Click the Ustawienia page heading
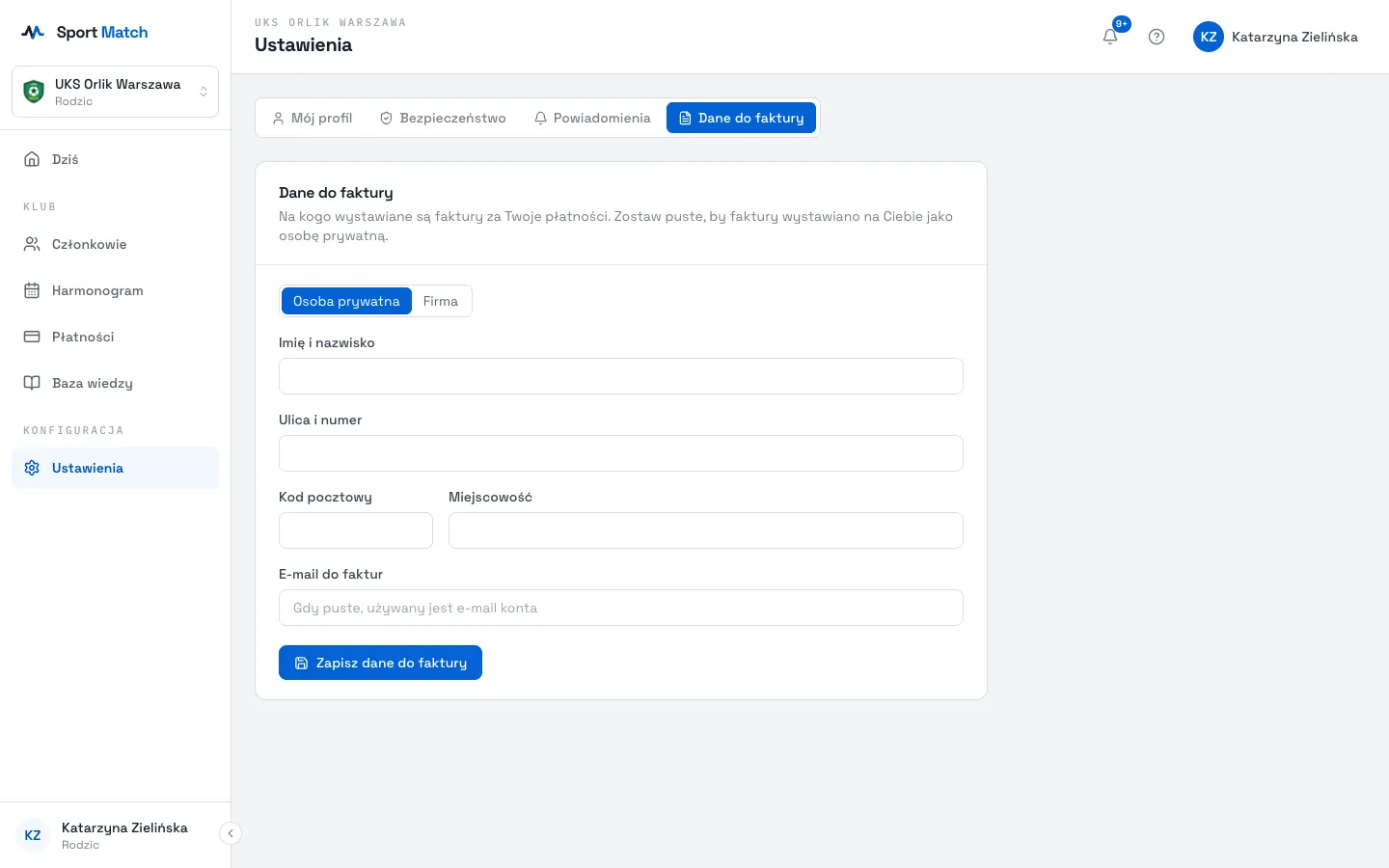1389x868 pixels. 303,44
